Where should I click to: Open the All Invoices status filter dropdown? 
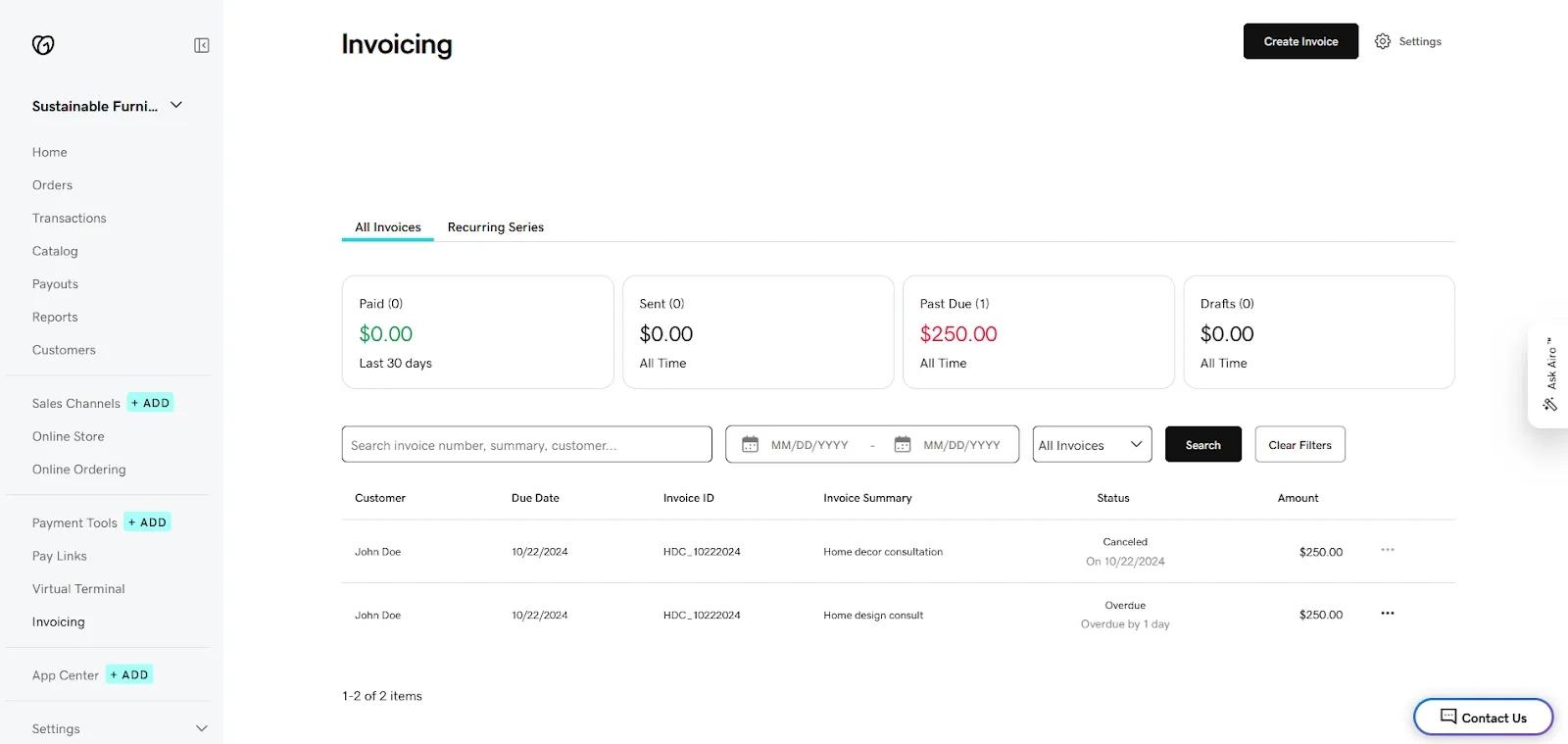click(1092, 445)
